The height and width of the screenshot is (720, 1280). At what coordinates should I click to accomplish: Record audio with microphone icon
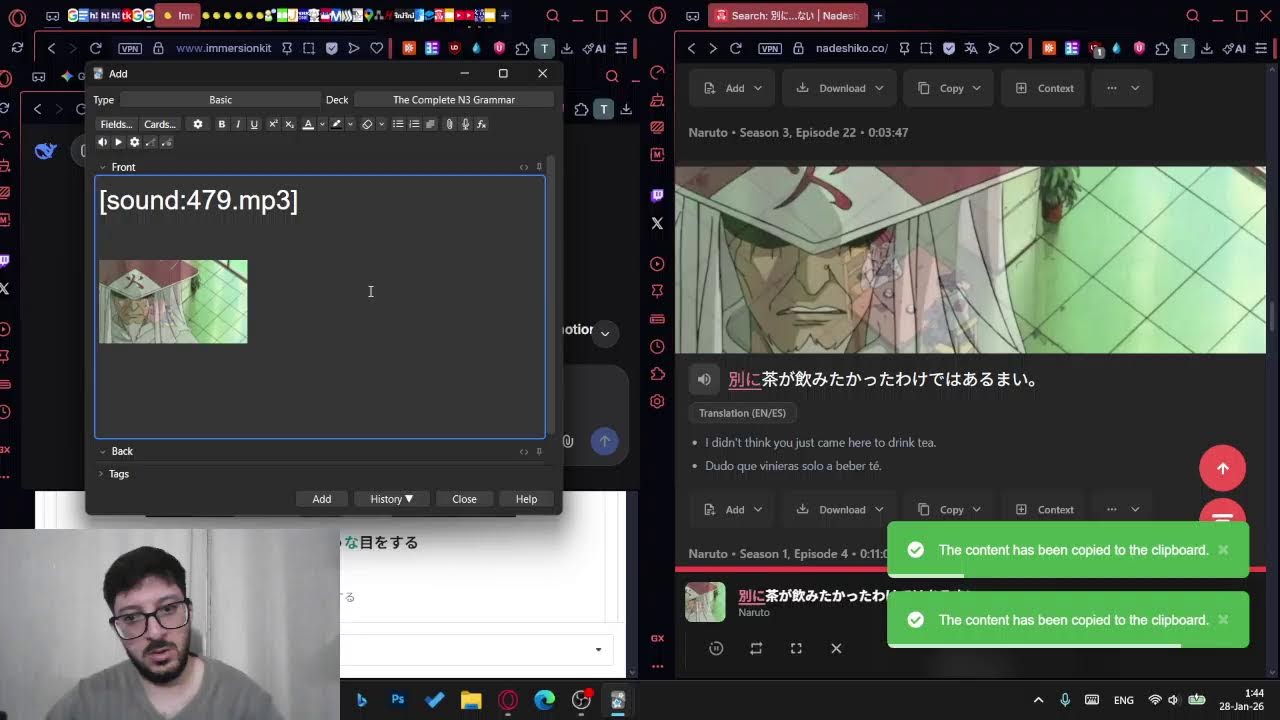pos(465,124)
